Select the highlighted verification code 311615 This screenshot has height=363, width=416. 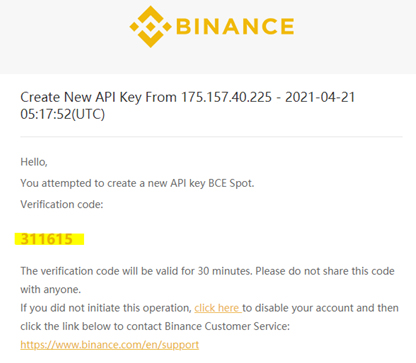[47, 239]
